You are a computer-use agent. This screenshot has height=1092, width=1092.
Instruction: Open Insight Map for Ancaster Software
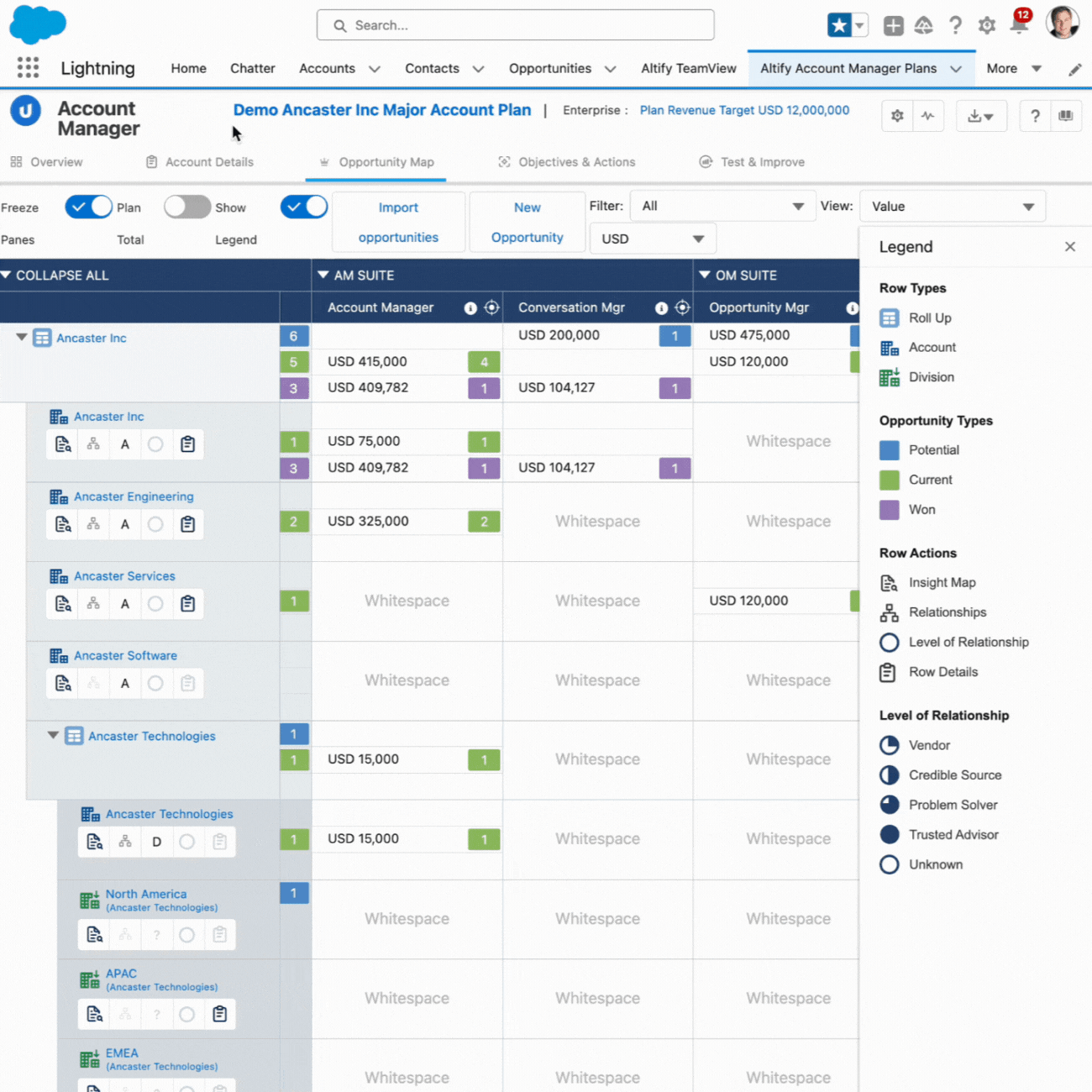(63, 683)
